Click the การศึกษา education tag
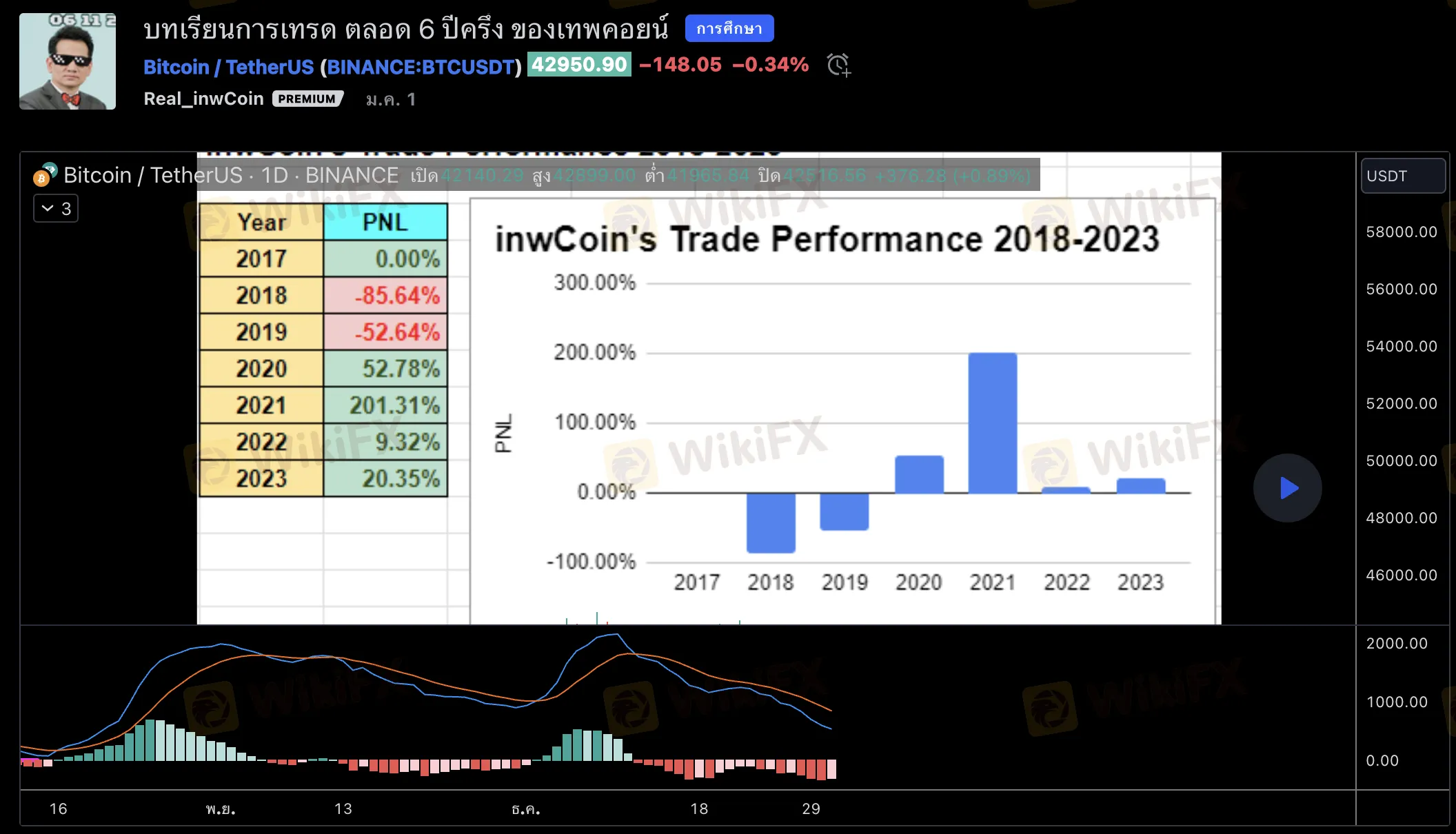 pyautogui.click(x=729, y=29)
